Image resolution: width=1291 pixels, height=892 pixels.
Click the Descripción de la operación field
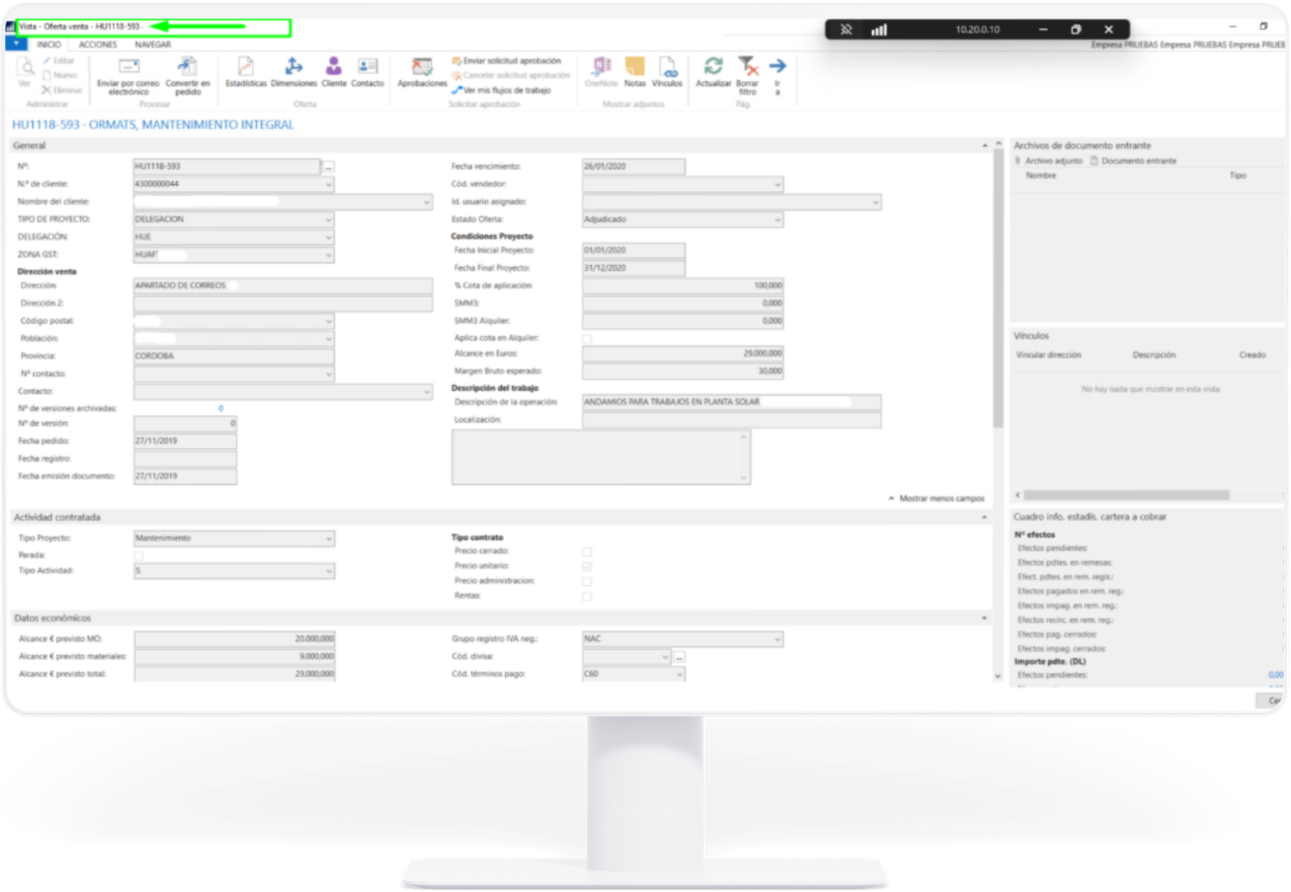pyautogui.click(x=731, y=403)
